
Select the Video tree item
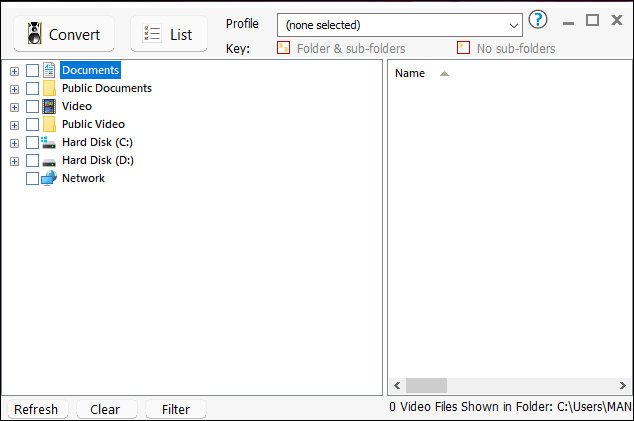point(77,106)
